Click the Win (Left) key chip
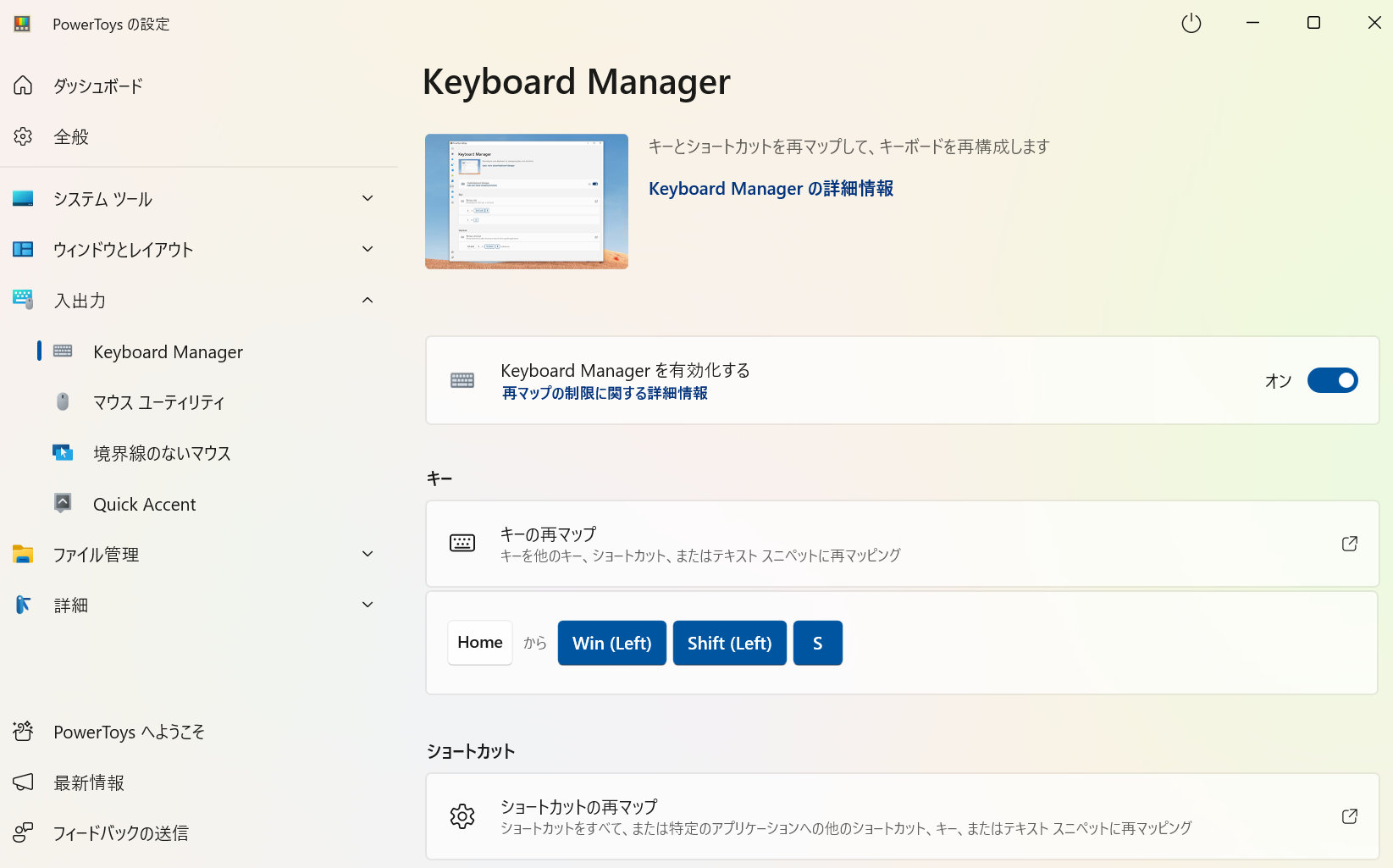The height and width of the screenshot is (868, 1393). point(612,643)
